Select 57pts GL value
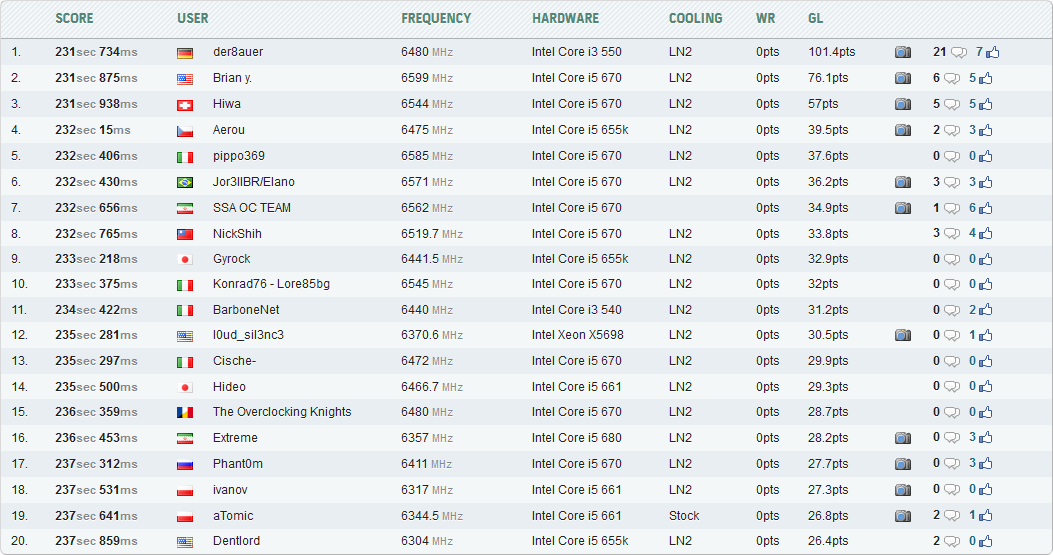The image size is (1053, 555). point(823,104)
